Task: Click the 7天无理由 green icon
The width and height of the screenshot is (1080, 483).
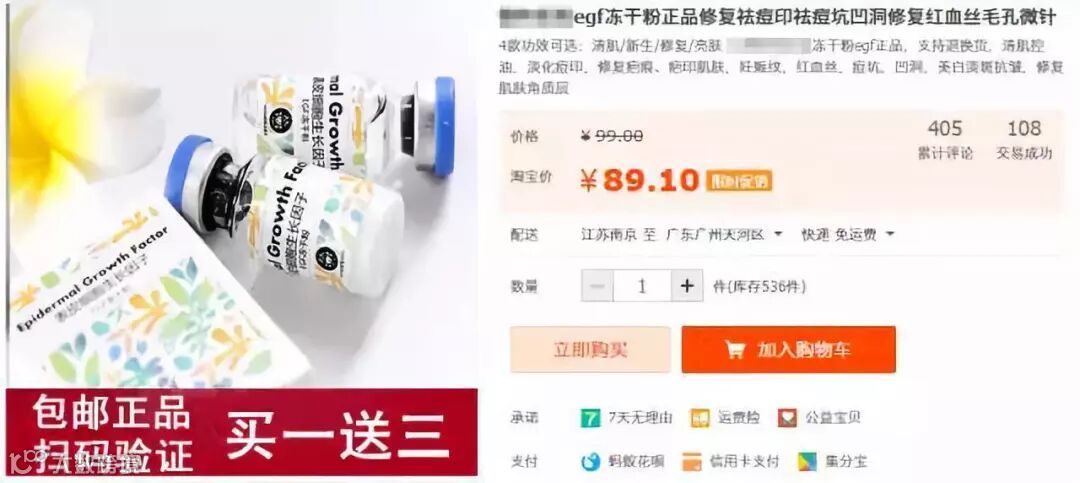Action: [x=590, y=418]
